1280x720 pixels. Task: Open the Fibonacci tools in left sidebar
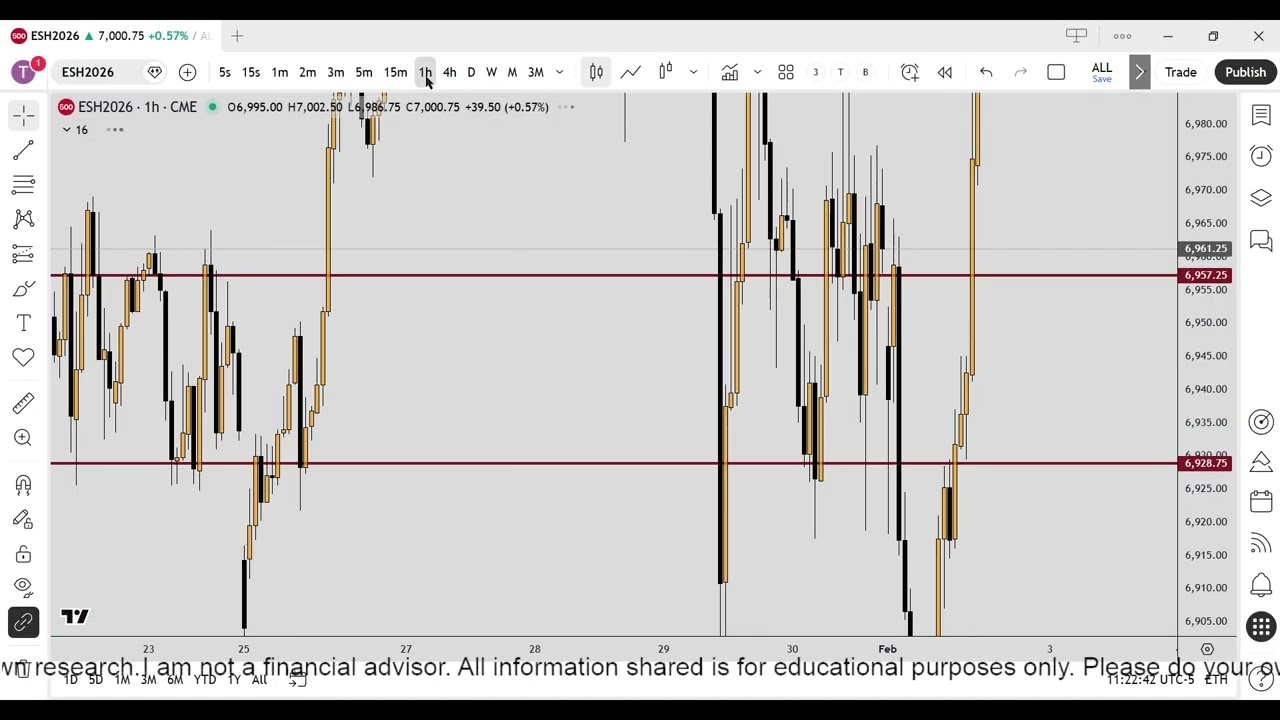click(24, 185)
